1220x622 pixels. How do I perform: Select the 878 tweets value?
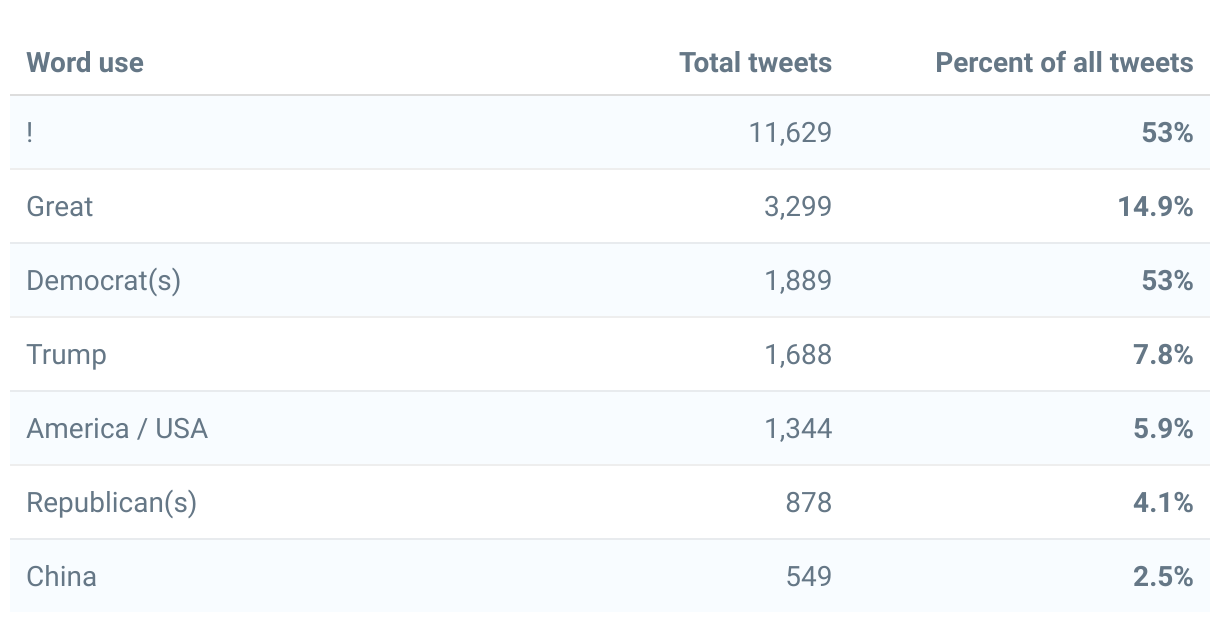pyautogui.click(x=808, y=503)
